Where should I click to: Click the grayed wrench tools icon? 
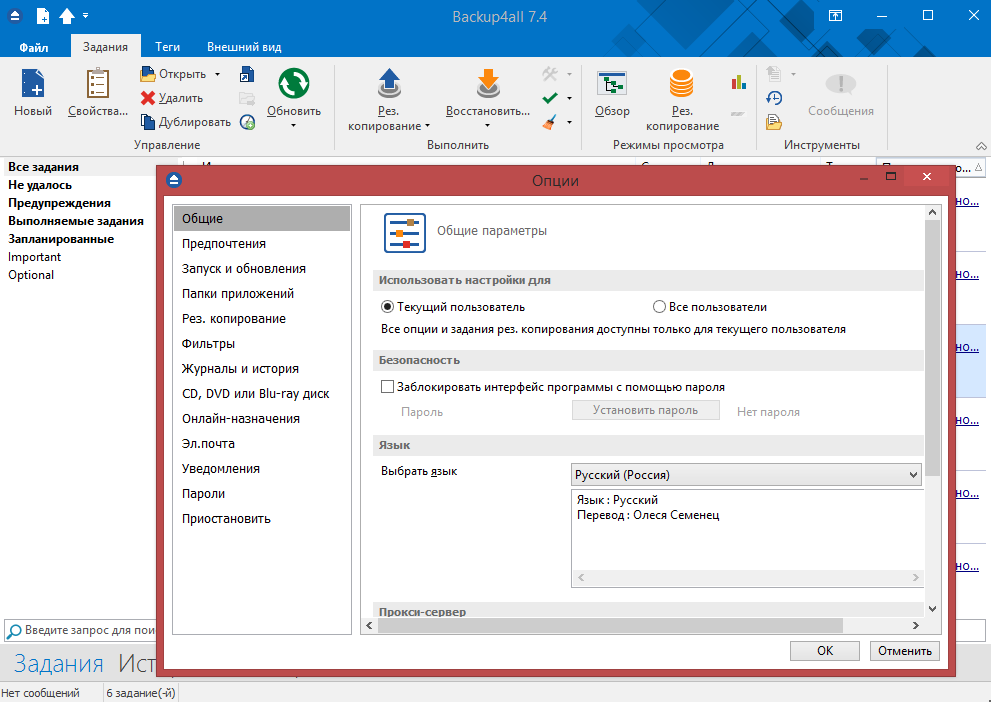(x=550, y=74)
